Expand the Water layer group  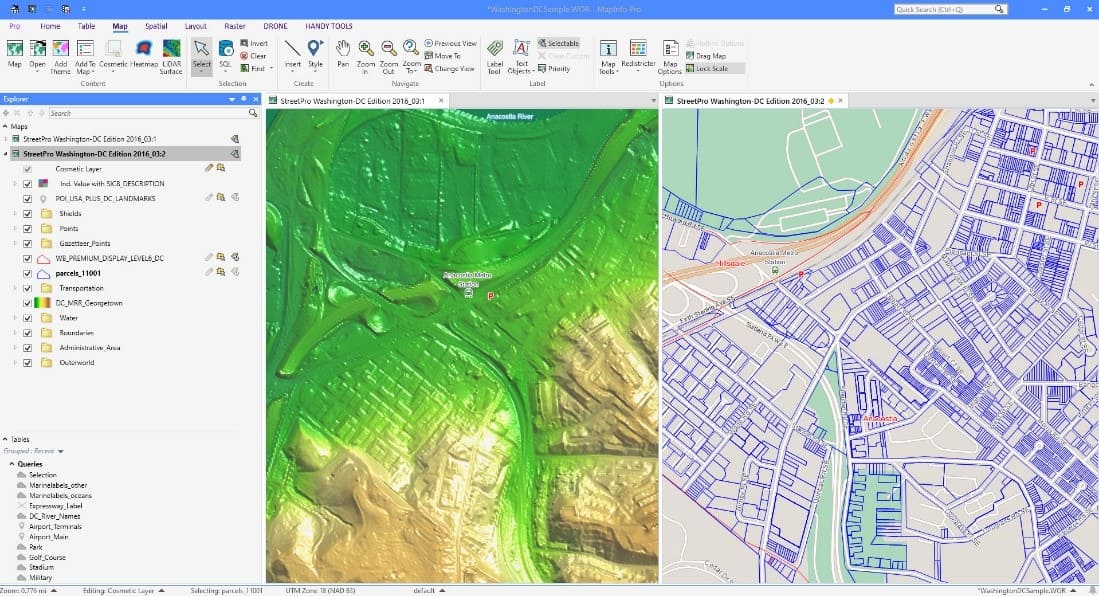click(14, 318)
